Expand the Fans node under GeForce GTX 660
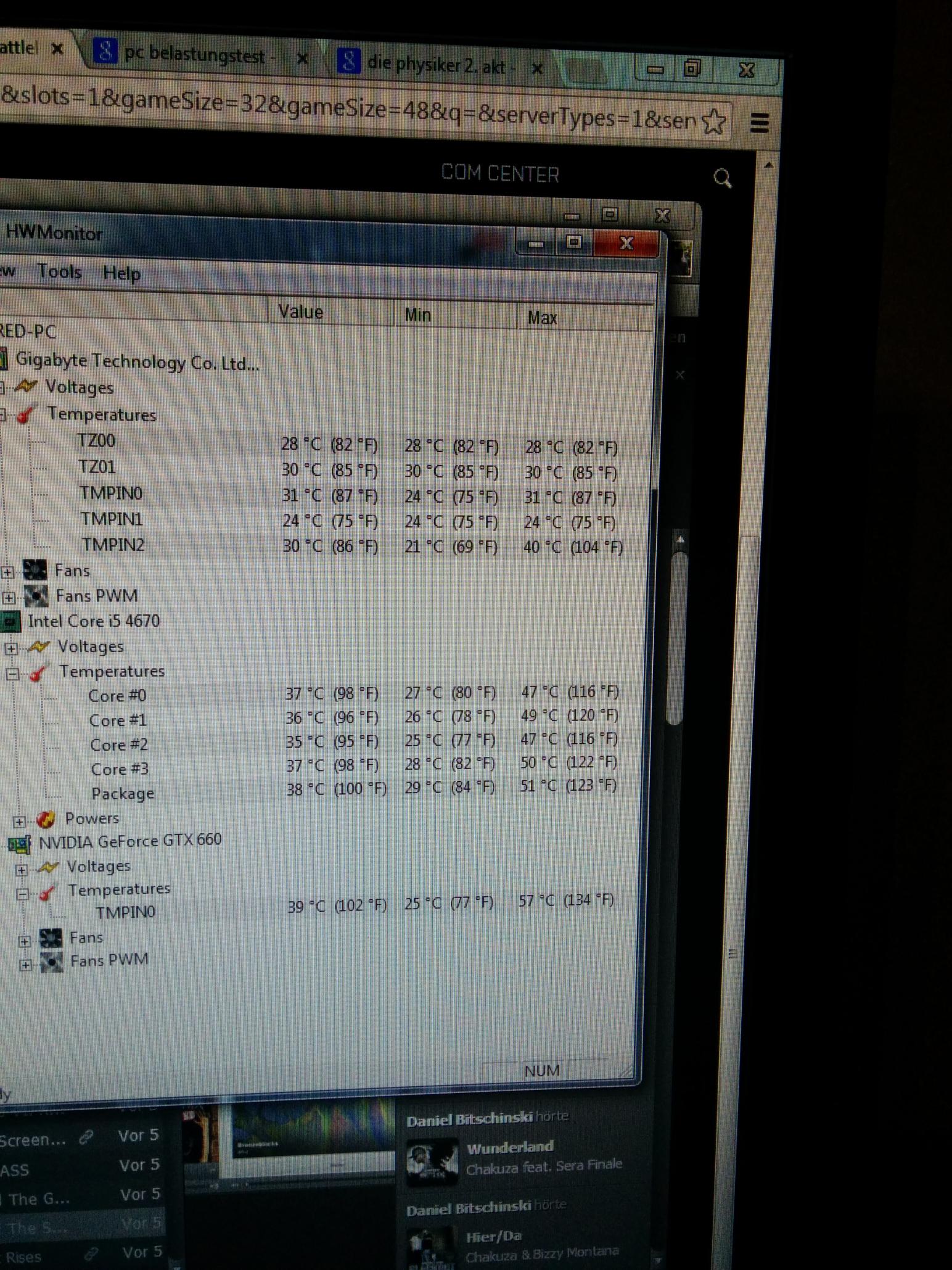 coord(24,941)
